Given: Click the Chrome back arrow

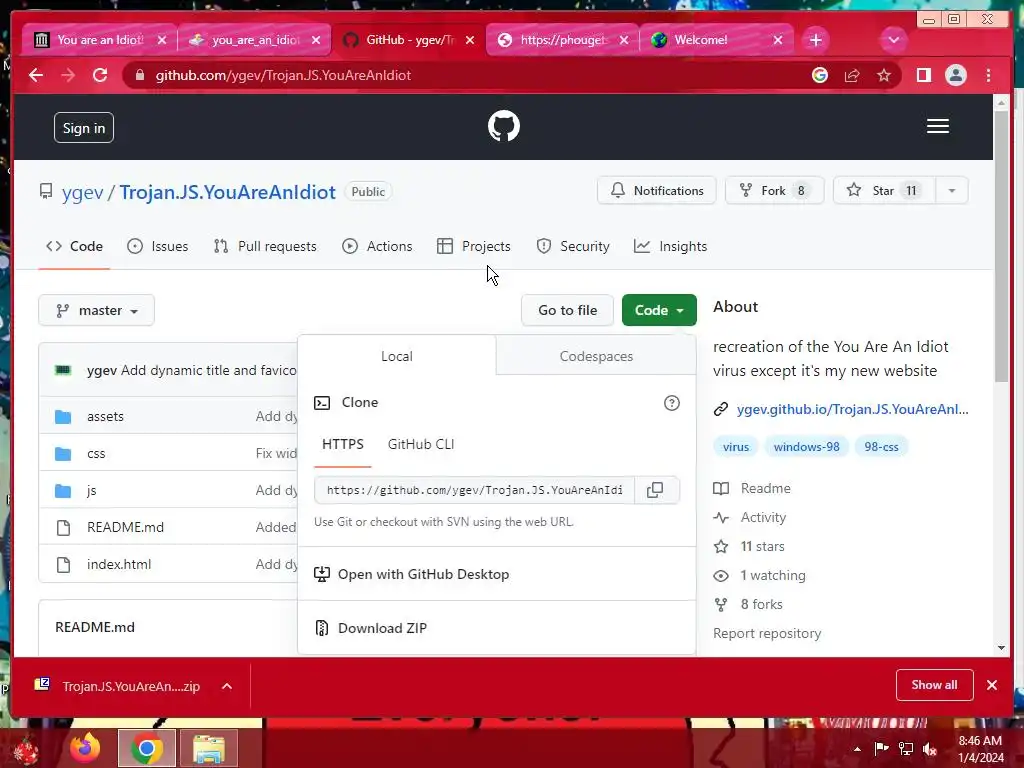Looking at the screenshot, I should (36, 75).
